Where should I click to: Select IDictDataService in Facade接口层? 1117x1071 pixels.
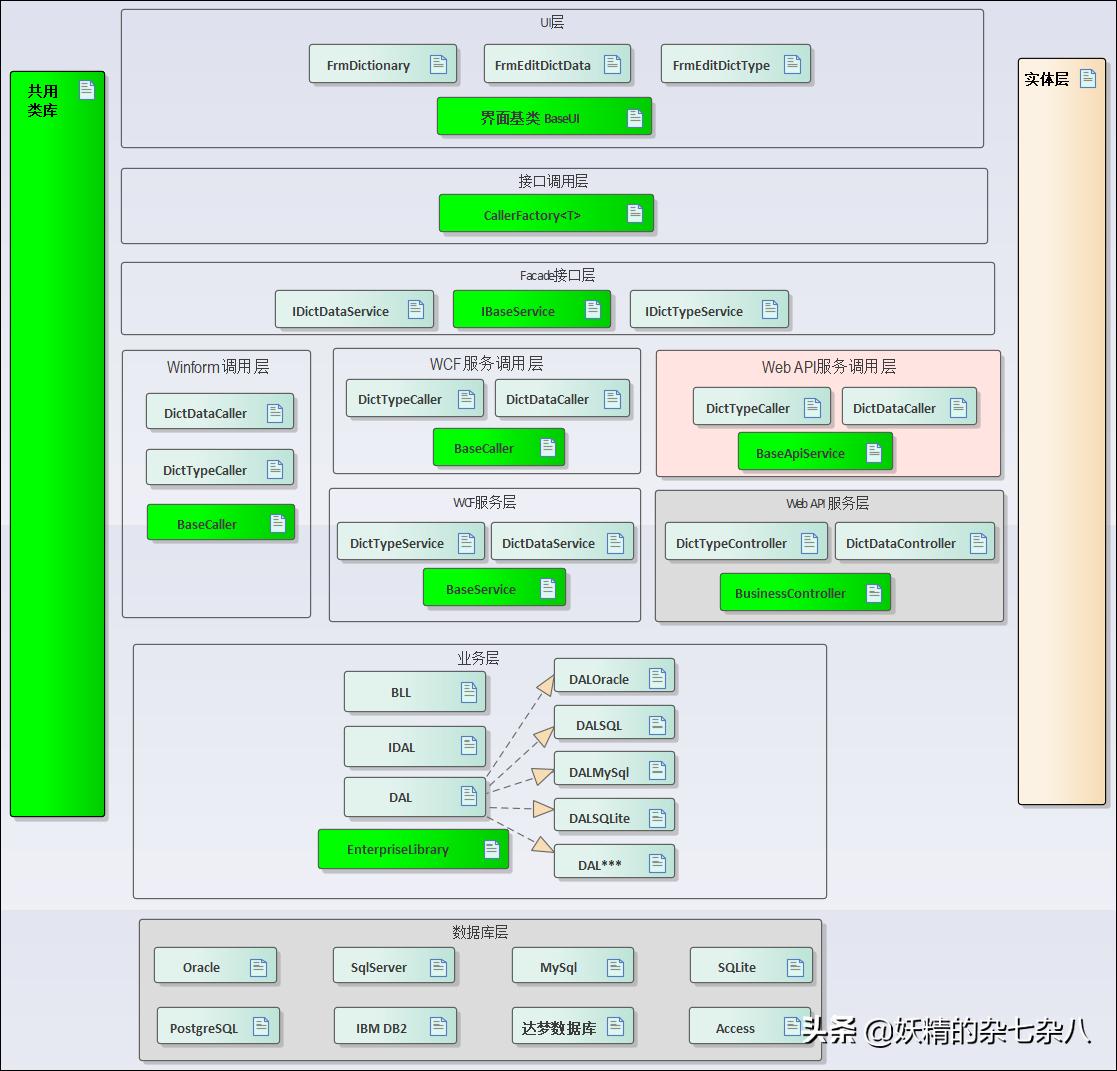pos(354,309)
